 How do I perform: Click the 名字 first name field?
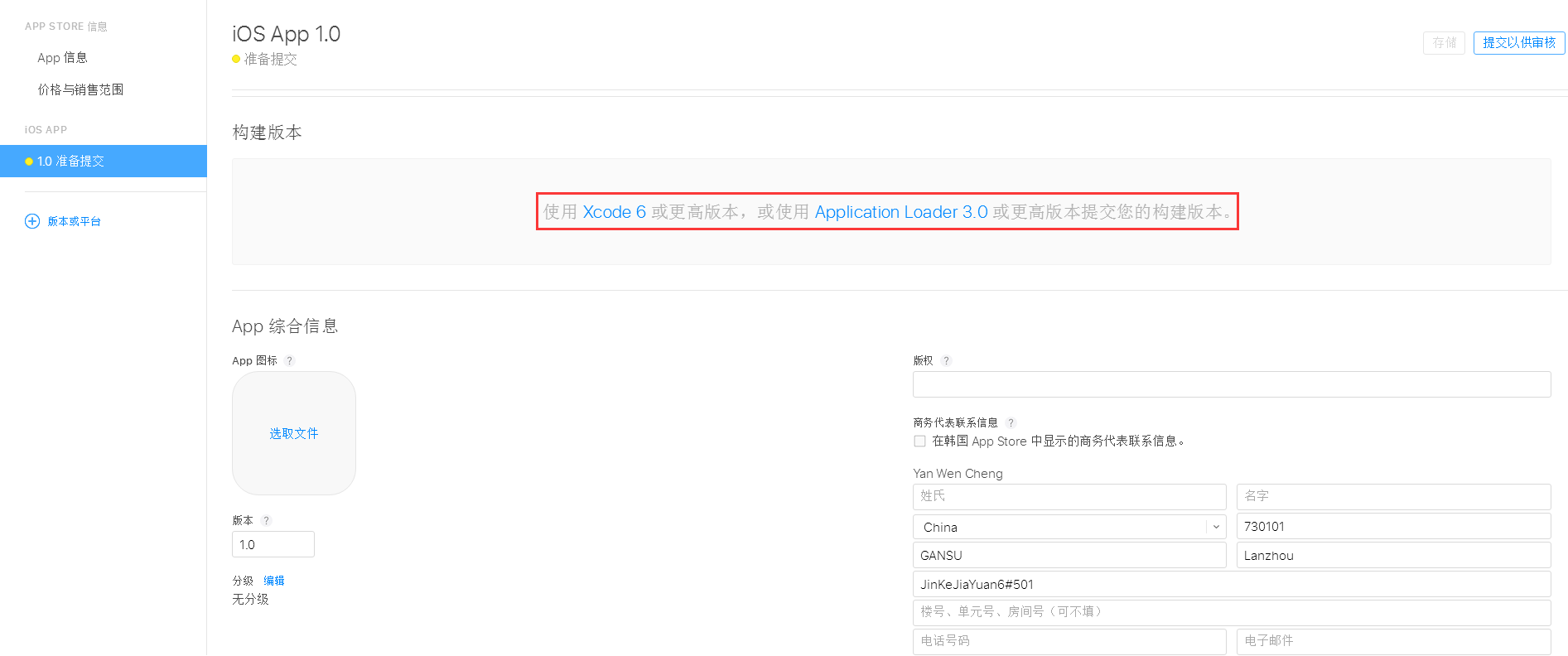click(1394, 496)
